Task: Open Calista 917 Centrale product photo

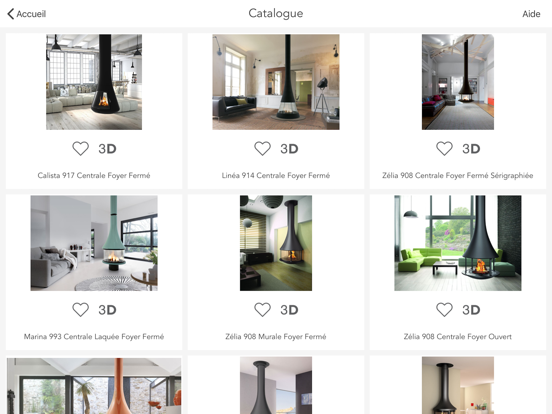Action: tap(94, 82)
